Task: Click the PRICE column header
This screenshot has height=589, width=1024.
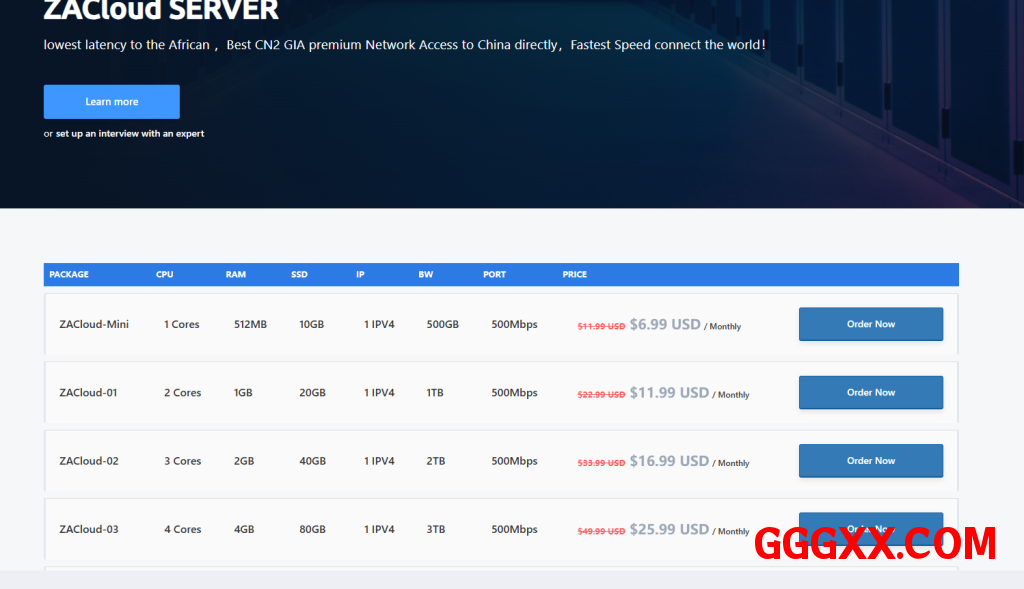Action: click(x=574, y=275)
